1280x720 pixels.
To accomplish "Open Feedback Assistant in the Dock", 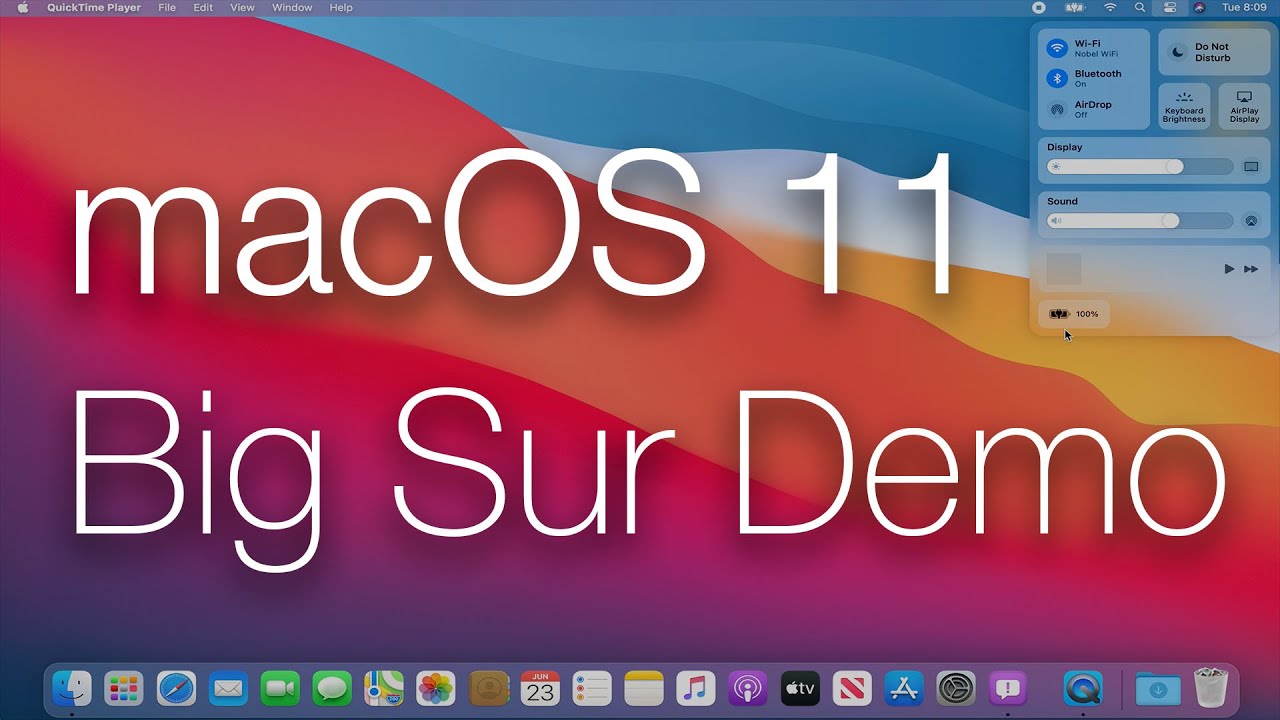I will tap(1008, 688).
